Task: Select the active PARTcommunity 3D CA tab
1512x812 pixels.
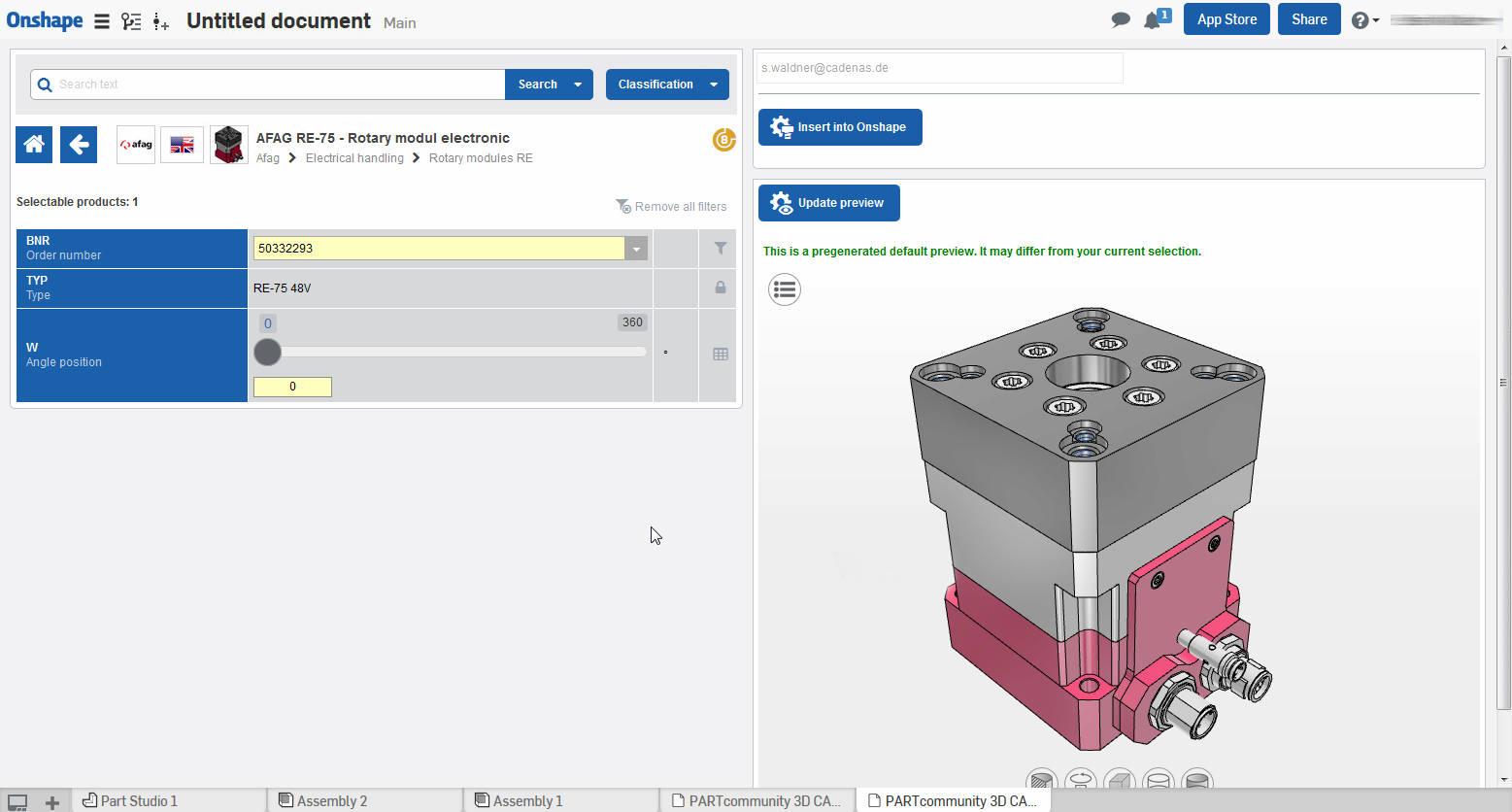Action: (954, 800)
